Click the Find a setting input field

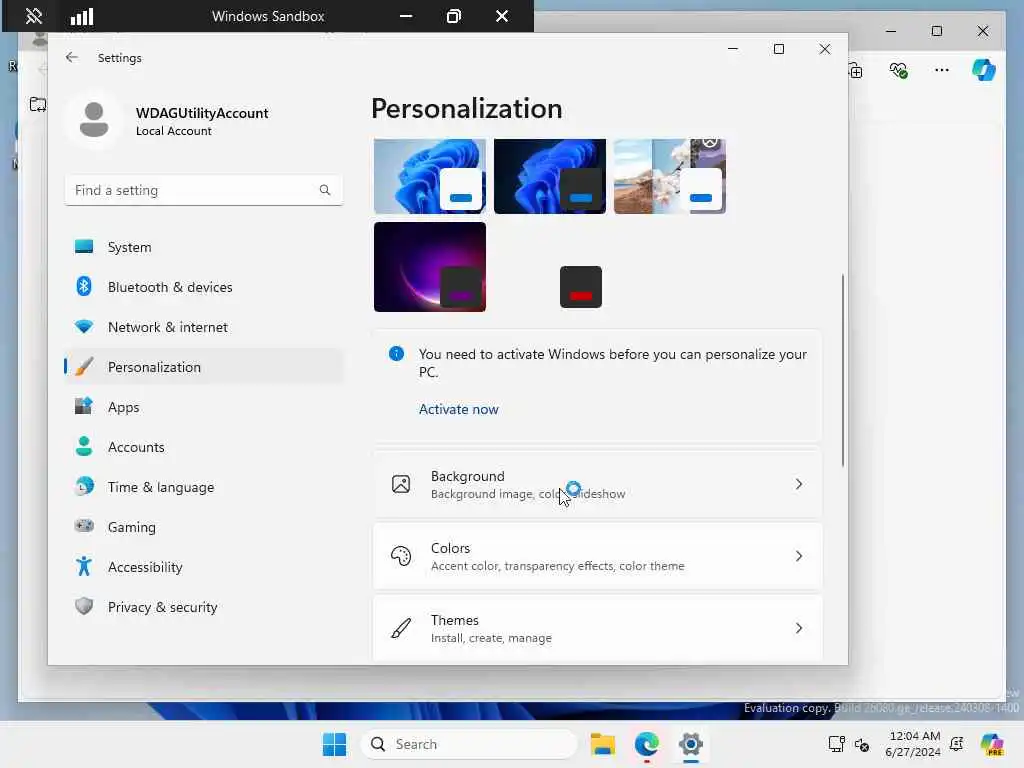point(204,190)
